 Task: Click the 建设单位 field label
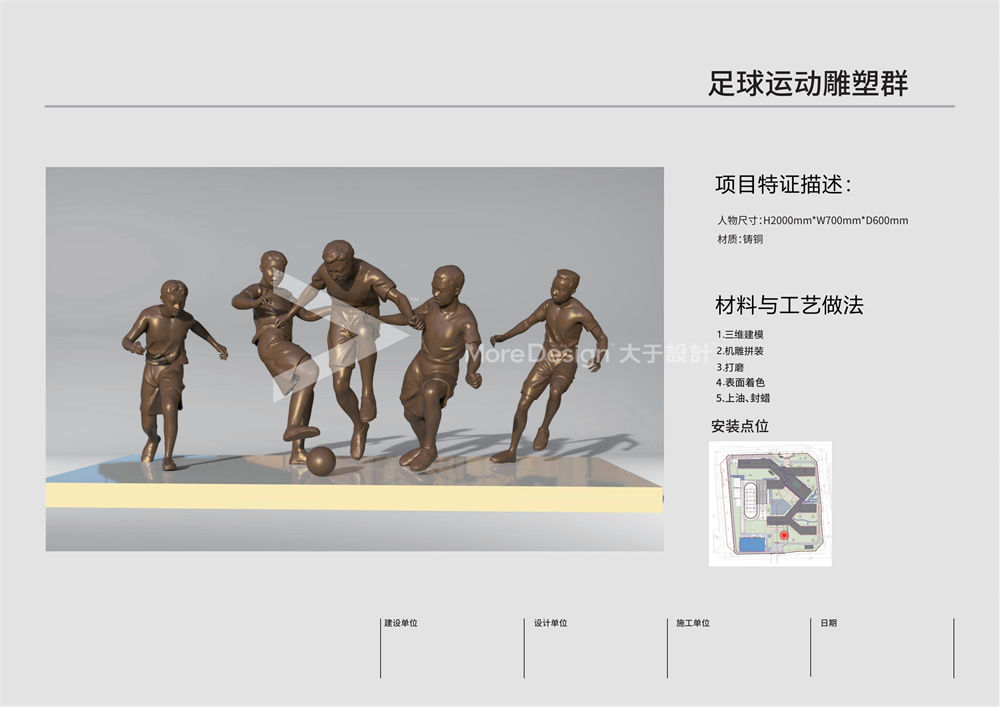[x=401, y=623]
